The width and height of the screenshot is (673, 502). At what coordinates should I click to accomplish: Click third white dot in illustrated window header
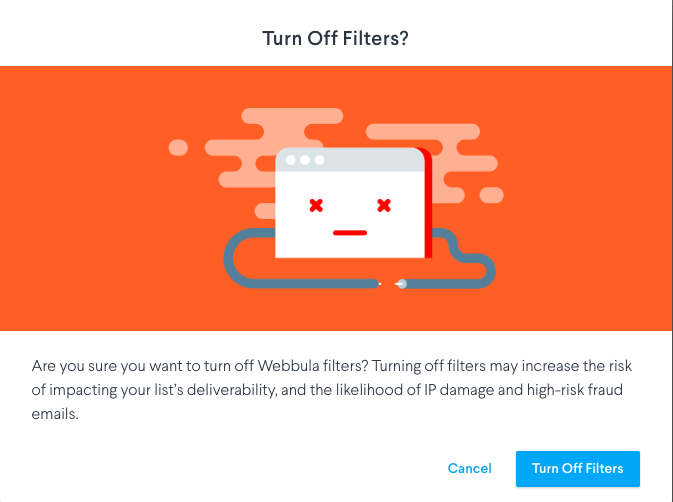320,160
